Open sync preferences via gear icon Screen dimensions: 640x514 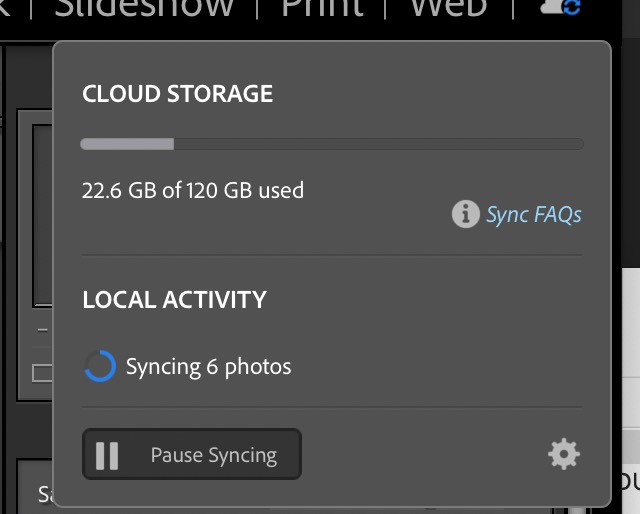[564, 455]
